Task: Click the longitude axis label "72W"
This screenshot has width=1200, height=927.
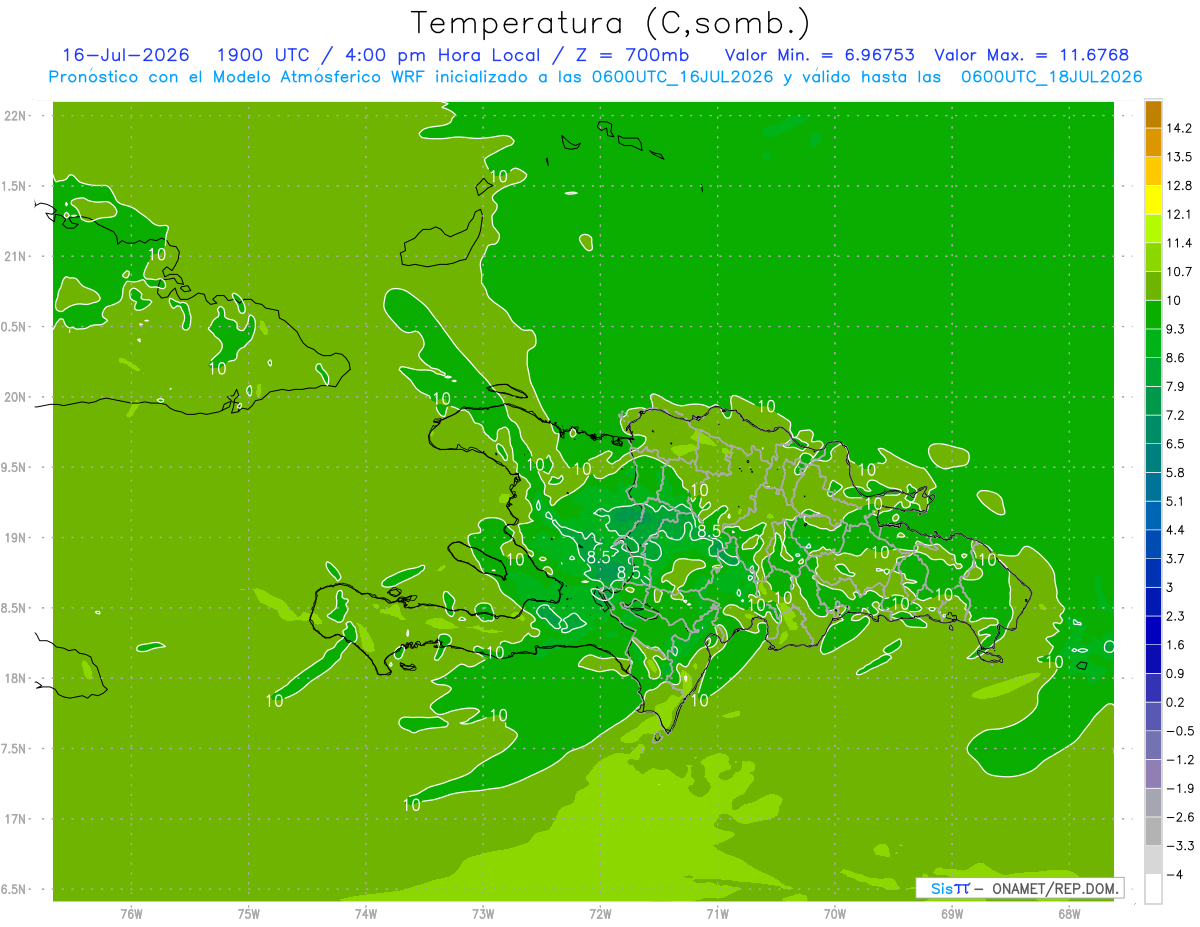Action: (x=600, y=913)
